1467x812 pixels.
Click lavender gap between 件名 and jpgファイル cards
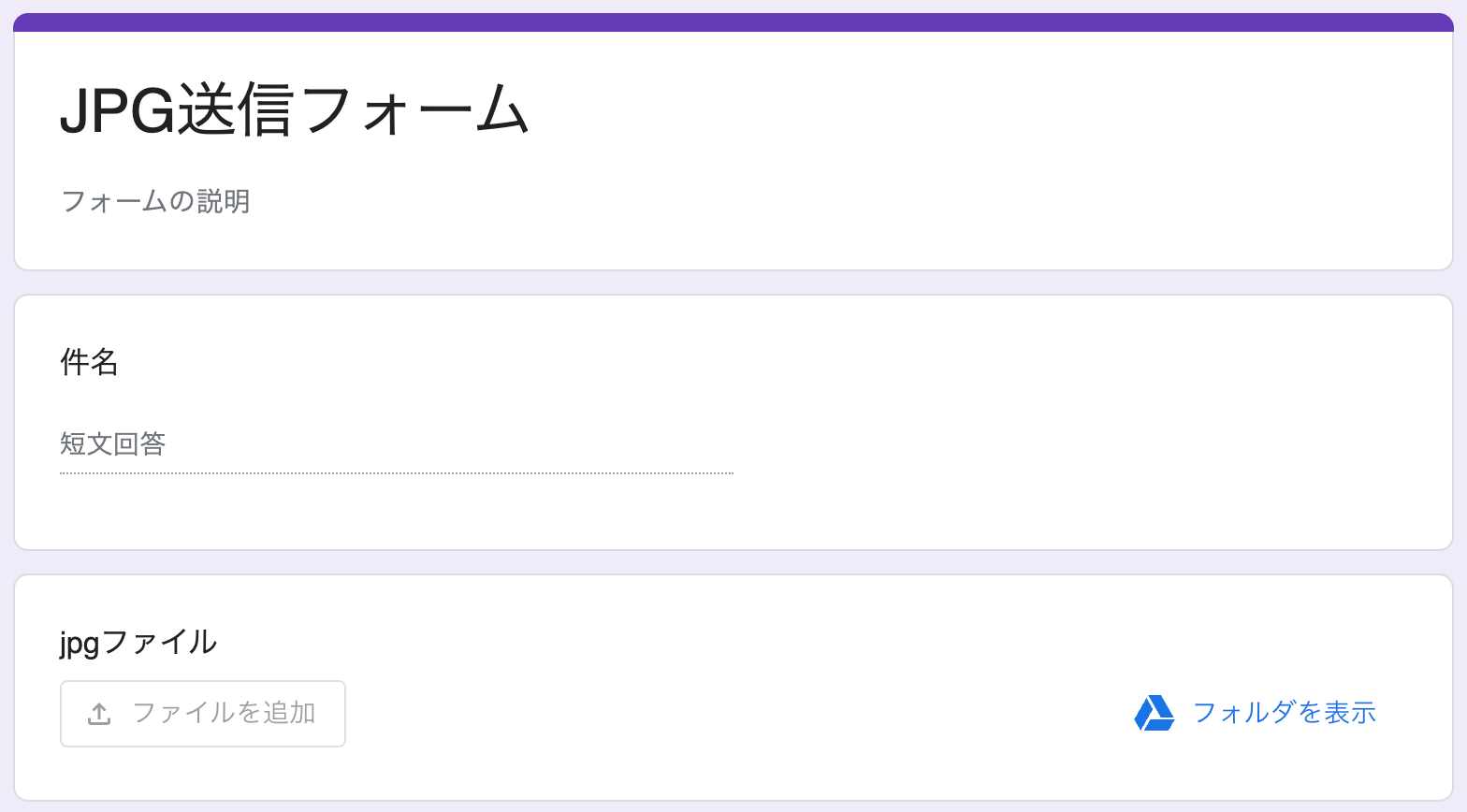(x=733, y=562)
